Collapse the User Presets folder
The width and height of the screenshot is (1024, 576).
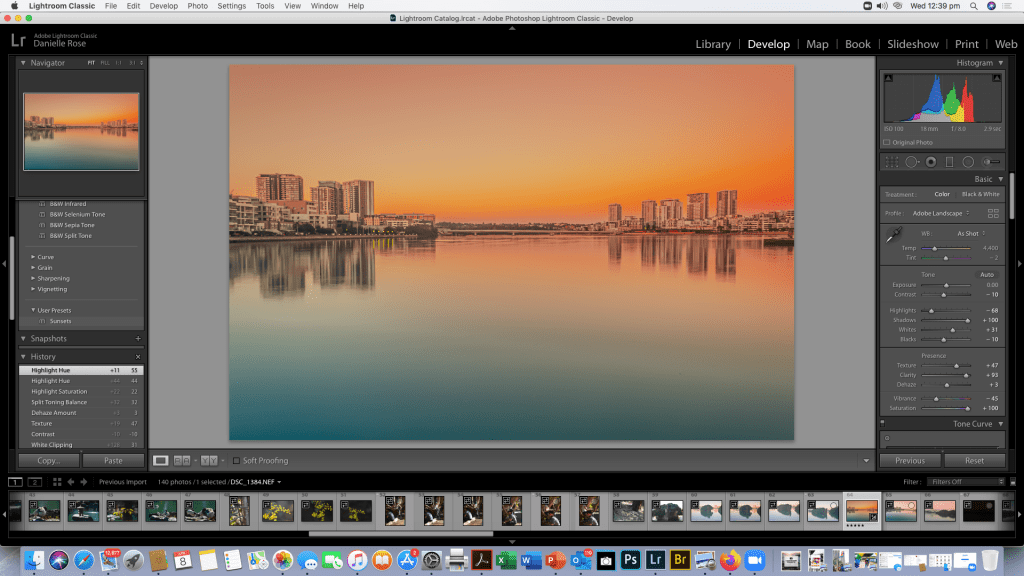coord(32,310)
